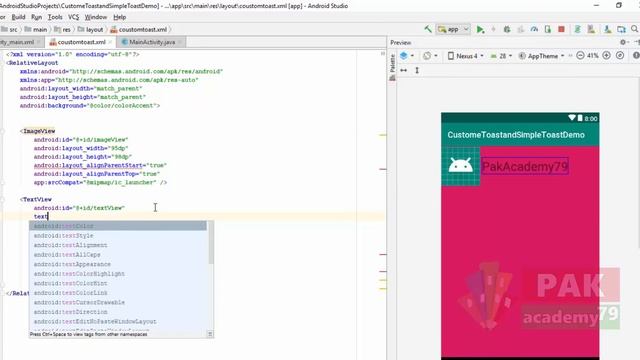Screen dimensions: 640x360
Task: Open the AVD Manager icon
Action: tap(591, 29)
